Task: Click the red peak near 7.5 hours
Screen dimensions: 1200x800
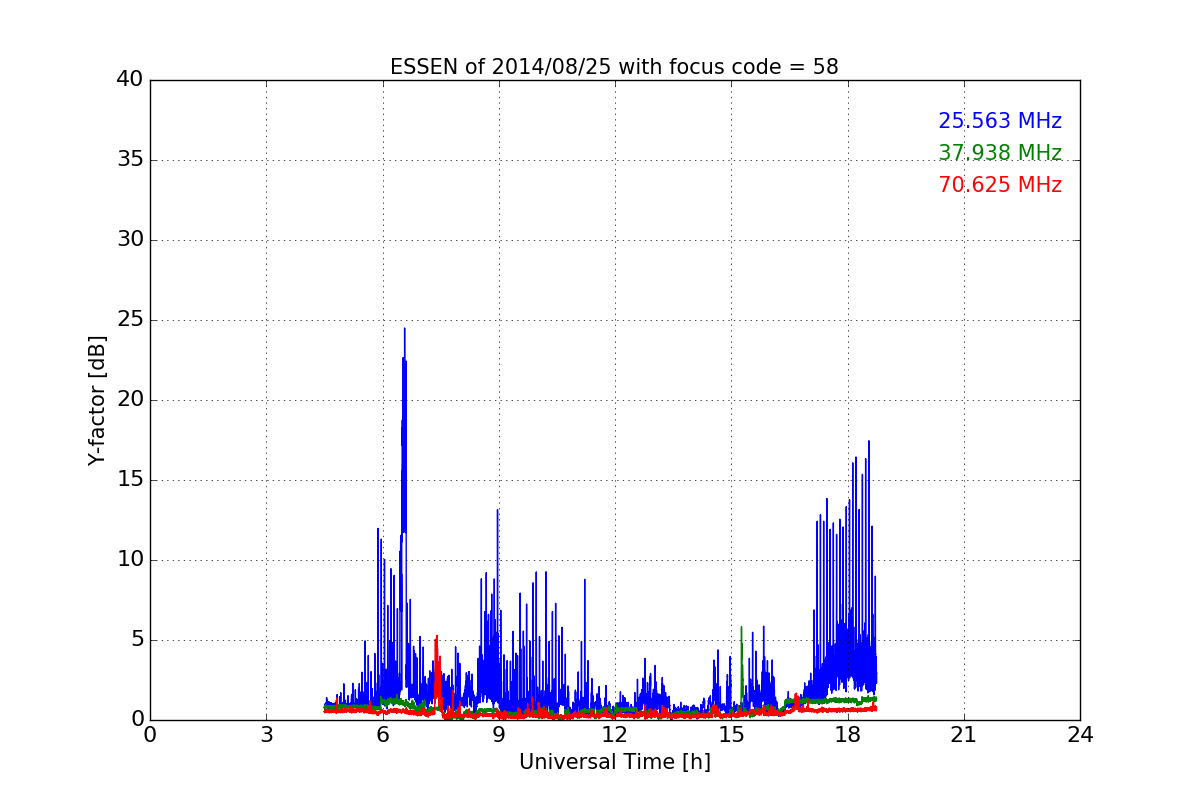Action: click(x=436, y=638)
